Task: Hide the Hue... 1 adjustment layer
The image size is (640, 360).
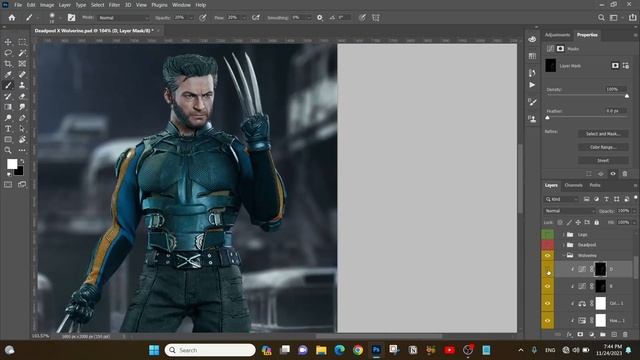Action: pos(547,320)
